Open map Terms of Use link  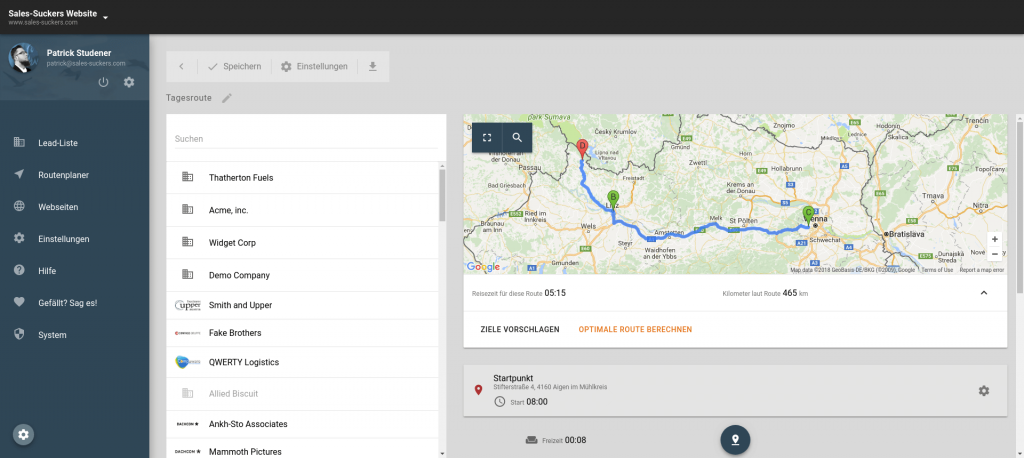click(x=937, y=270)
